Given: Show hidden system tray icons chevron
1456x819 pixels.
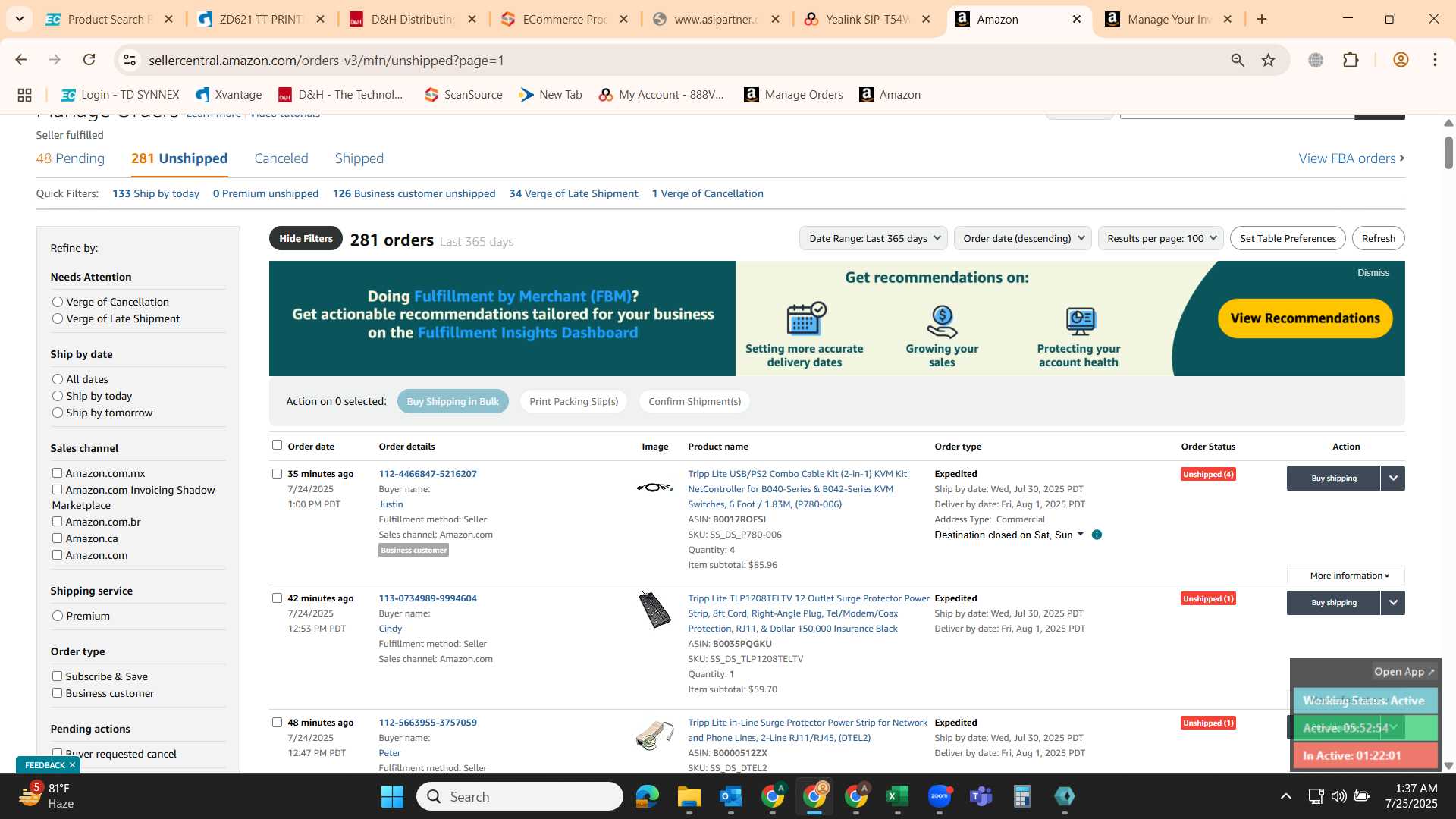Looking at the screenshot, I should (x=1286, y=796).
